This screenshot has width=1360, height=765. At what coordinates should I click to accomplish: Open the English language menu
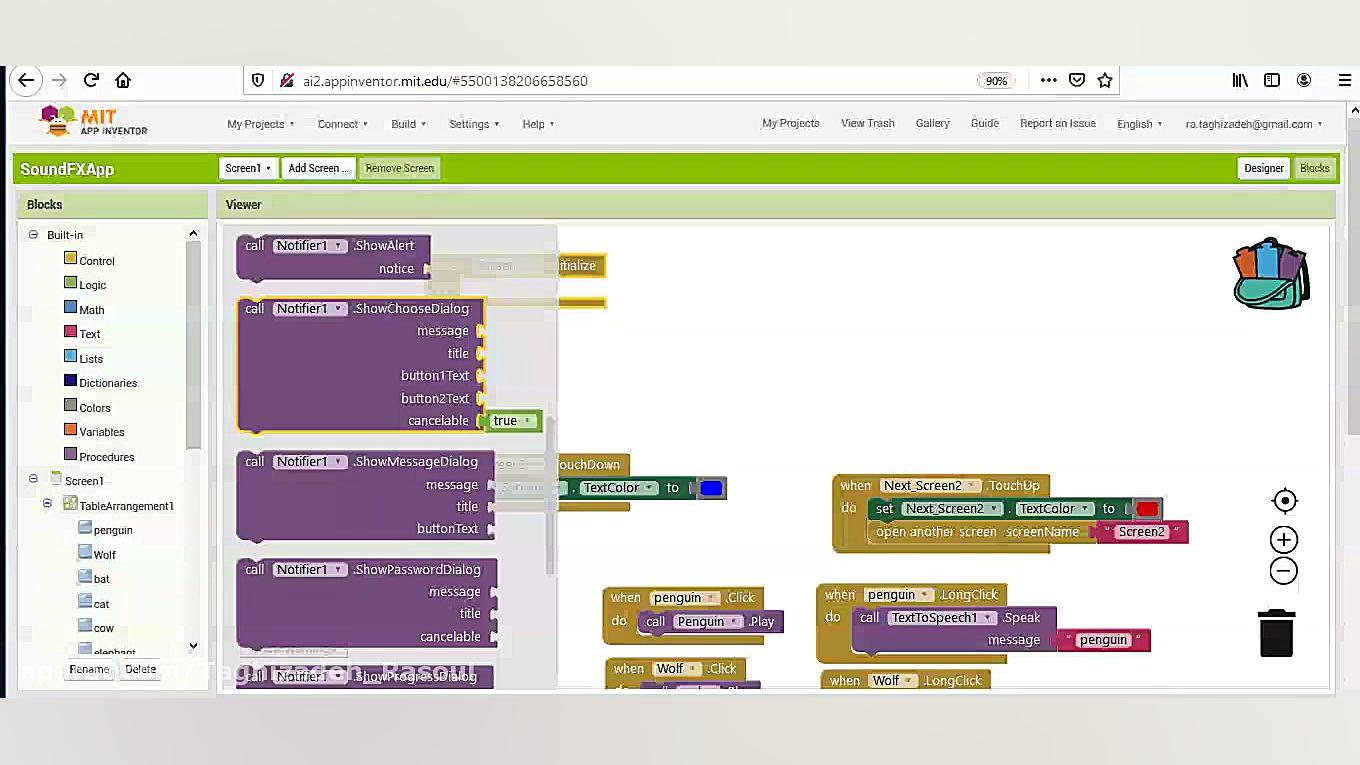tap(1140, 124)
